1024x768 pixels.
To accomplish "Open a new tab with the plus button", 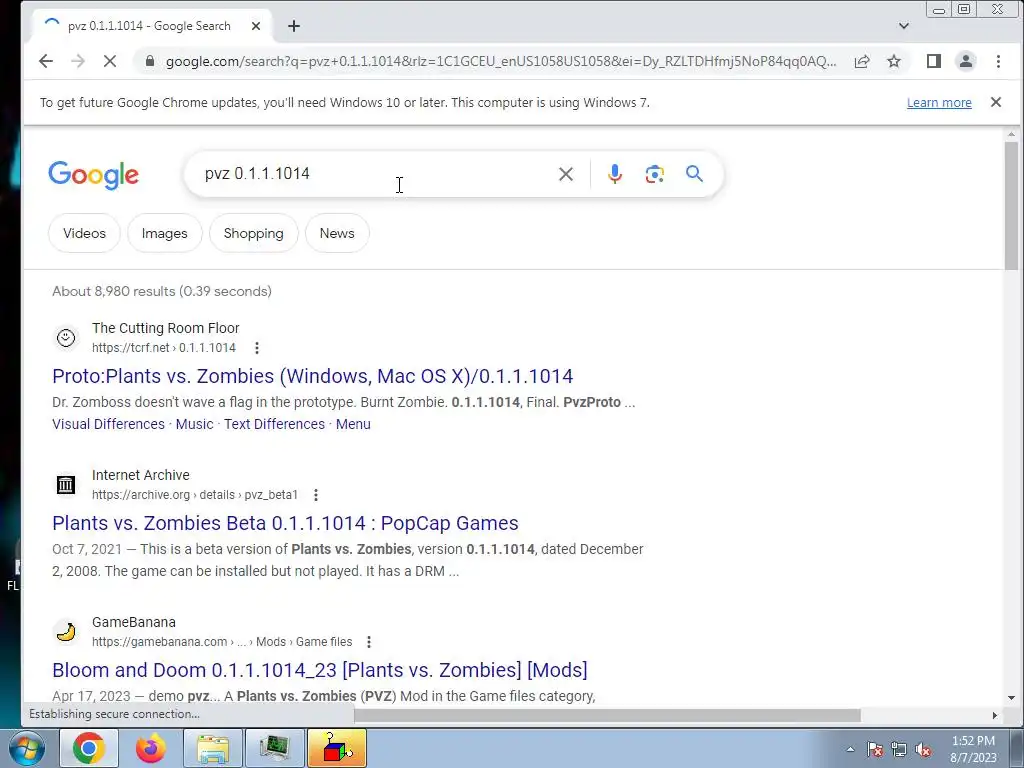I will click(294, 26).
